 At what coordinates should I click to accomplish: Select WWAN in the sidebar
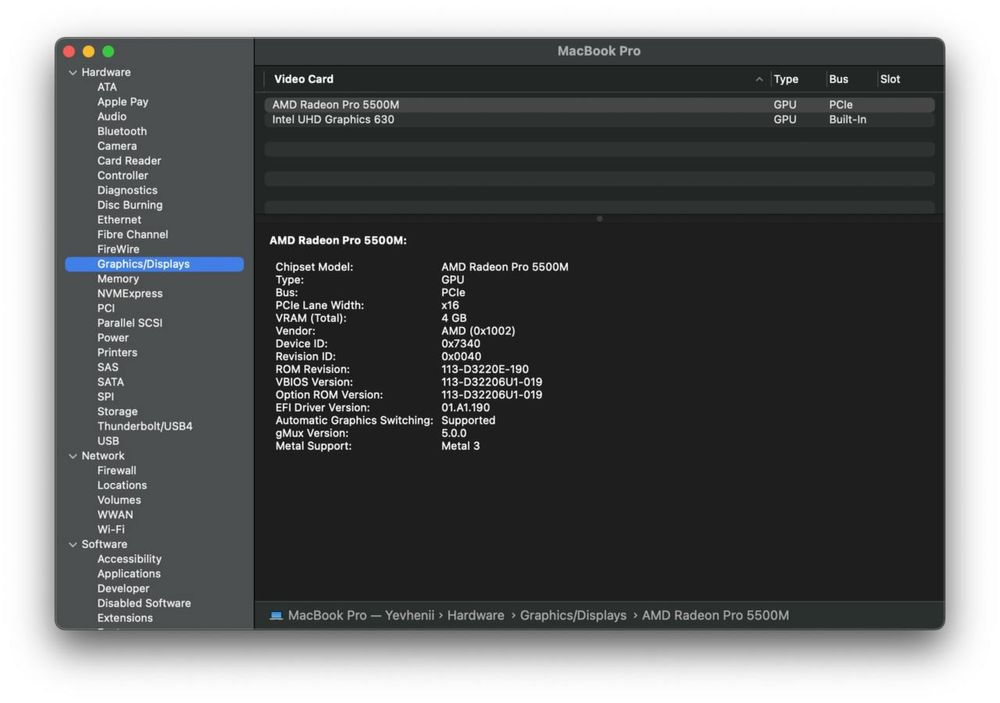coord(115,515)
